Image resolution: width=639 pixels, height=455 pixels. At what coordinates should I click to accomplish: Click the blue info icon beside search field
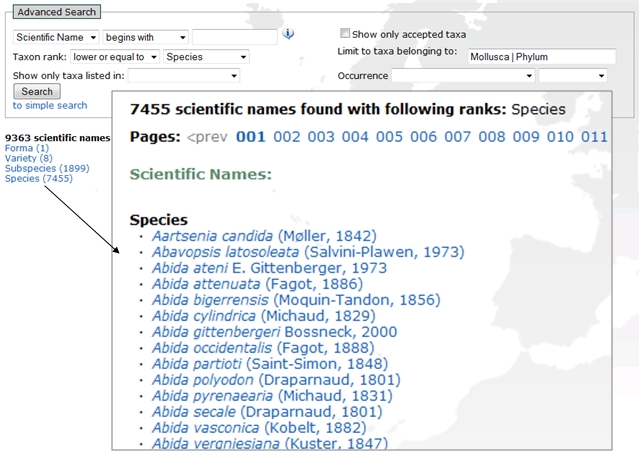[288, 35]
